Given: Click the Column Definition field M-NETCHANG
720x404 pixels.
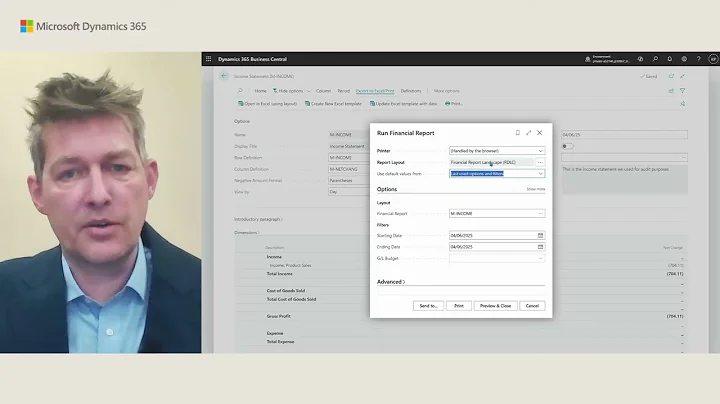Looking at the screenshot, I should (349, 169).
